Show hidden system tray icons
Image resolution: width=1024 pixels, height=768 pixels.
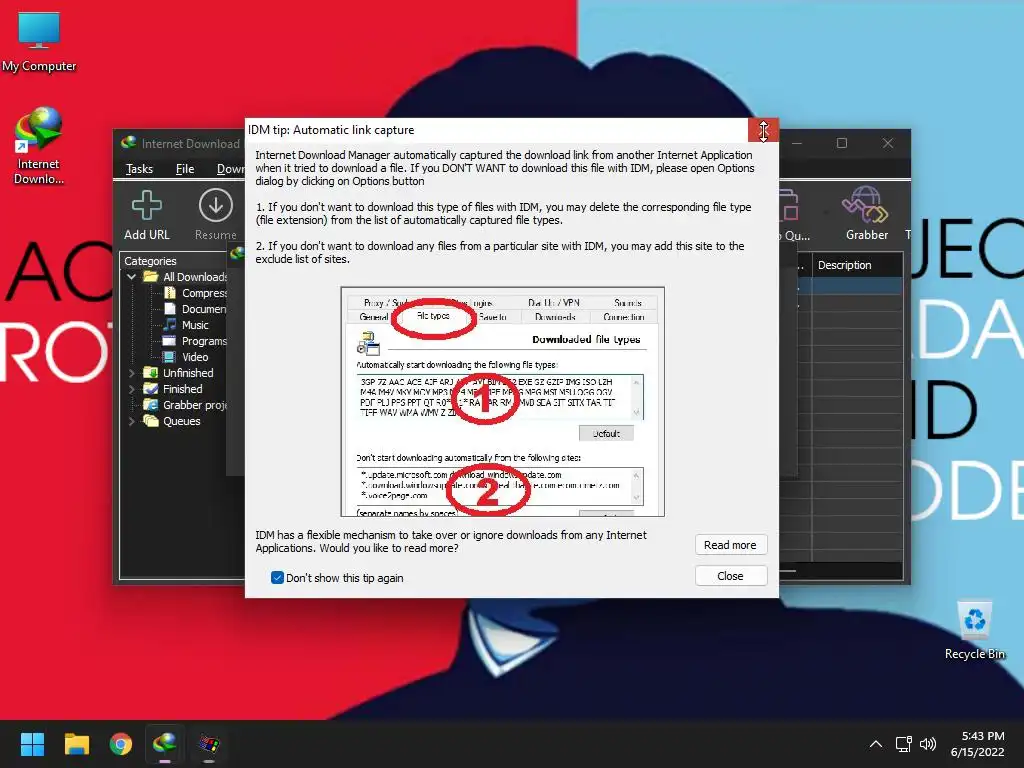point(876,744)
